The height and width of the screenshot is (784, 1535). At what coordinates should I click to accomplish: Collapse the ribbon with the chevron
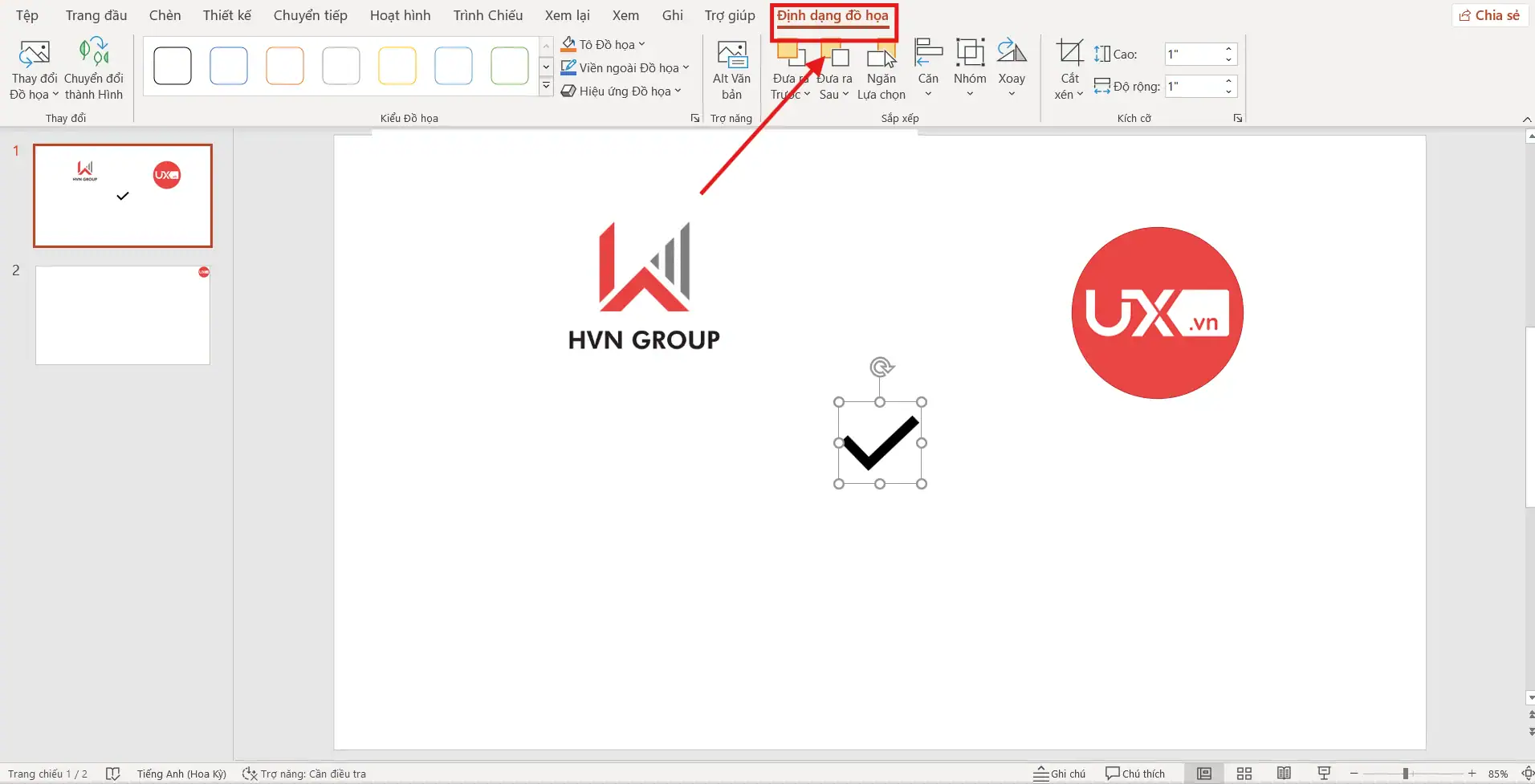pyautogui.click(x=1526, y=120)
